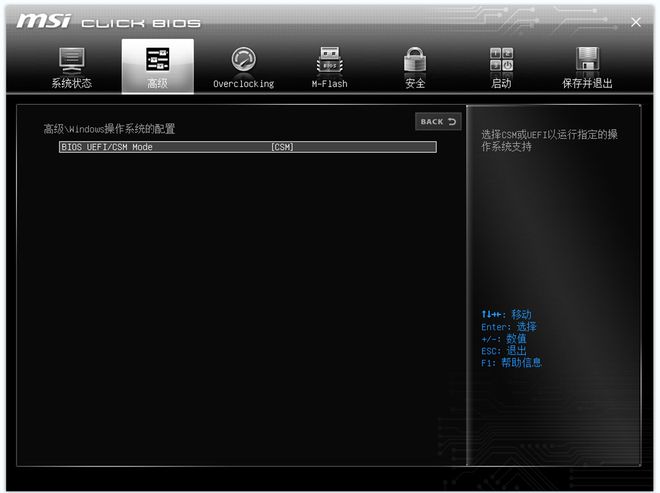660x493 pixels.
Task: Close the Click BIOS window
Action: (636, 22)
